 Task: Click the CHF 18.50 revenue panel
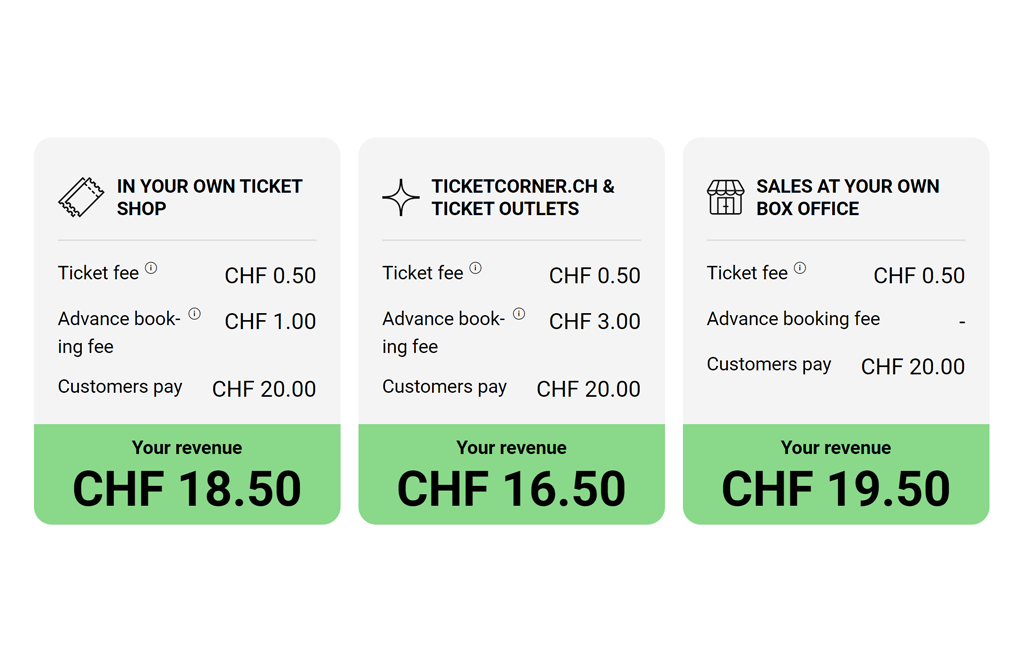click(x=187, y=475)
